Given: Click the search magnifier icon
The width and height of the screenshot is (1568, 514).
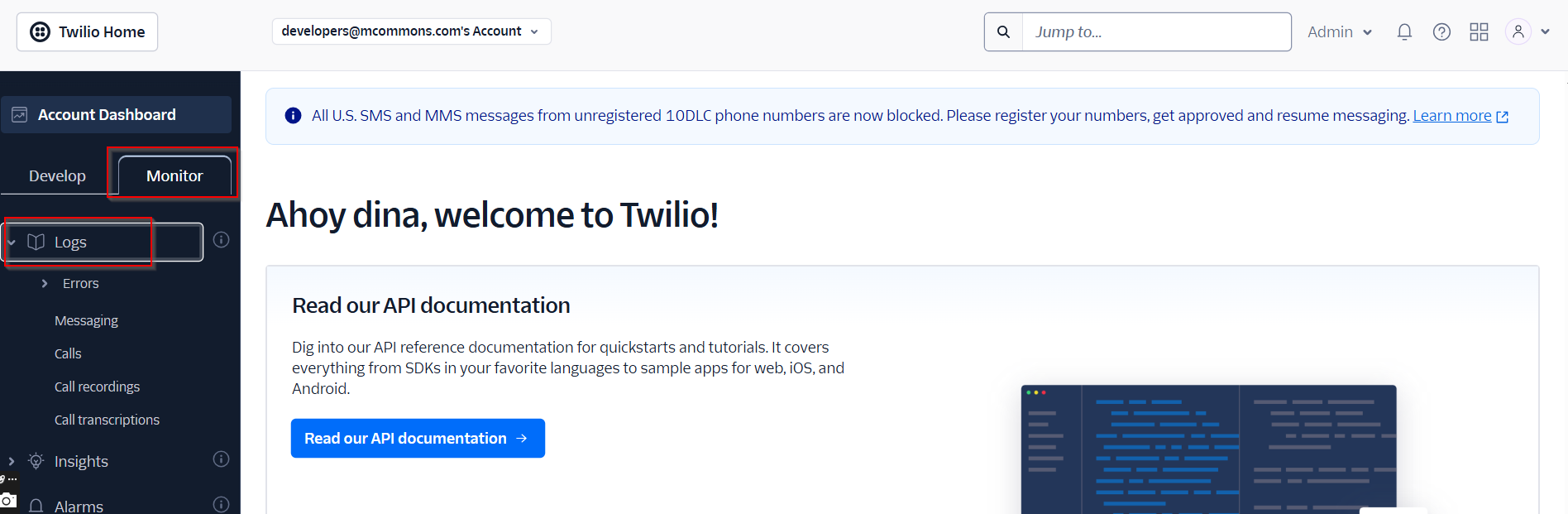Looking at the screenshot, I should click(1003, 31).
